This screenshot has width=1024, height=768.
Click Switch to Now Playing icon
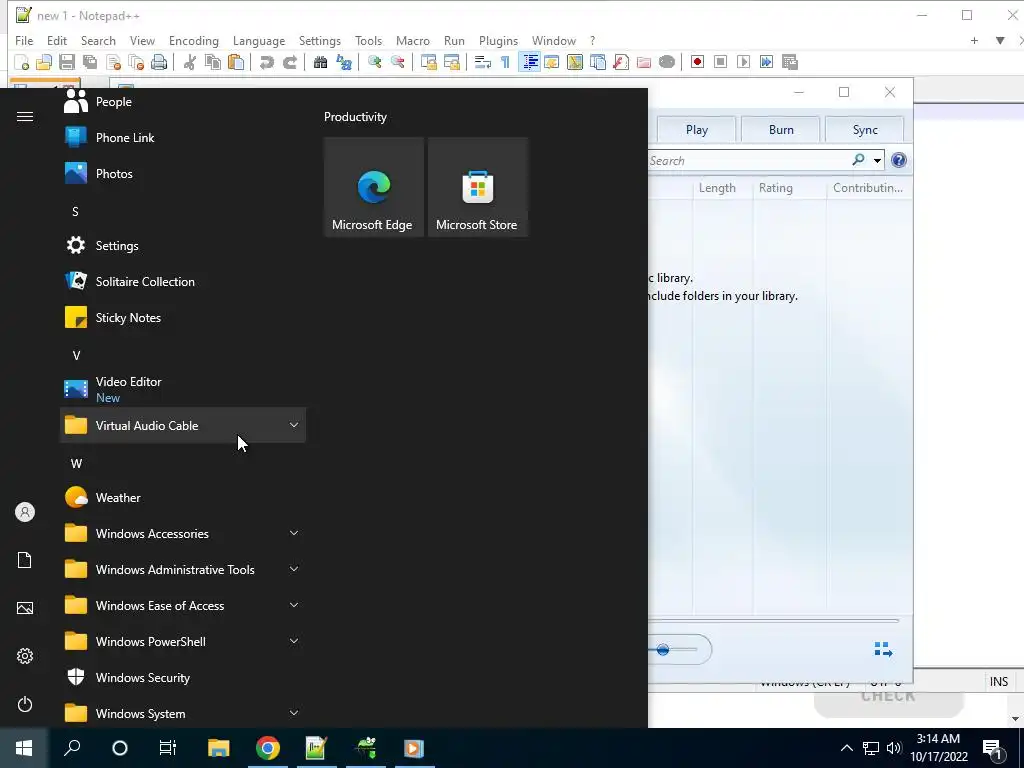[x=883, y=649]
